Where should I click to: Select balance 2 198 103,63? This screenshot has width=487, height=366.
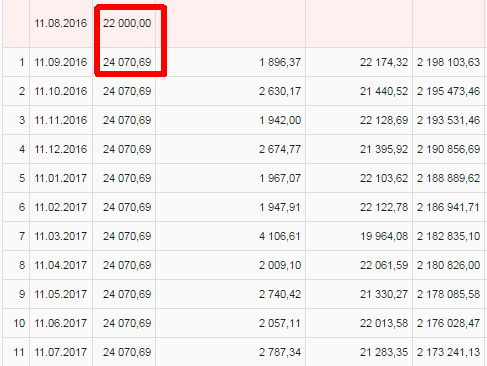(448, 62)
